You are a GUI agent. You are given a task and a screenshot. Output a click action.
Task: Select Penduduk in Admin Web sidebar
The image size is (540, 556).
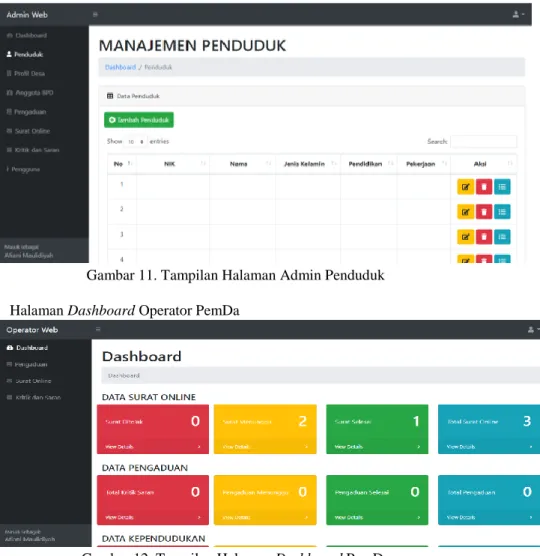[25, 54]
